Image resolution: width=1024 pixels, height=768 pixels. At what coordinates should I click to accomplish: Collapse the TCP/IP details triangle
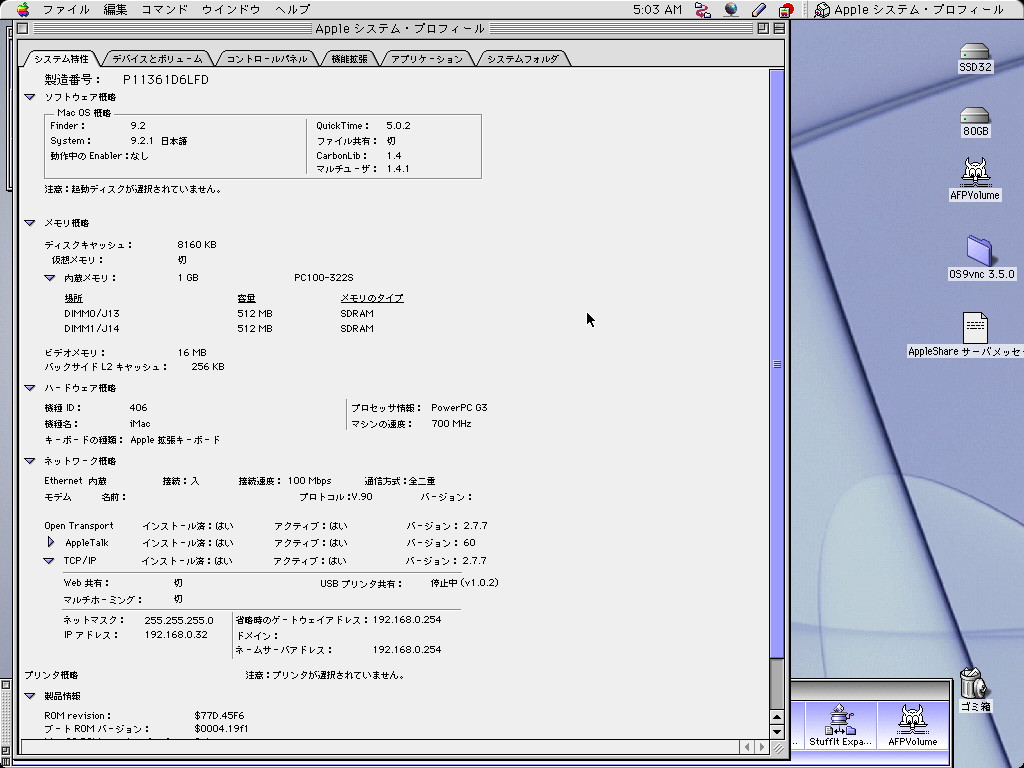(x=48, y=560)
